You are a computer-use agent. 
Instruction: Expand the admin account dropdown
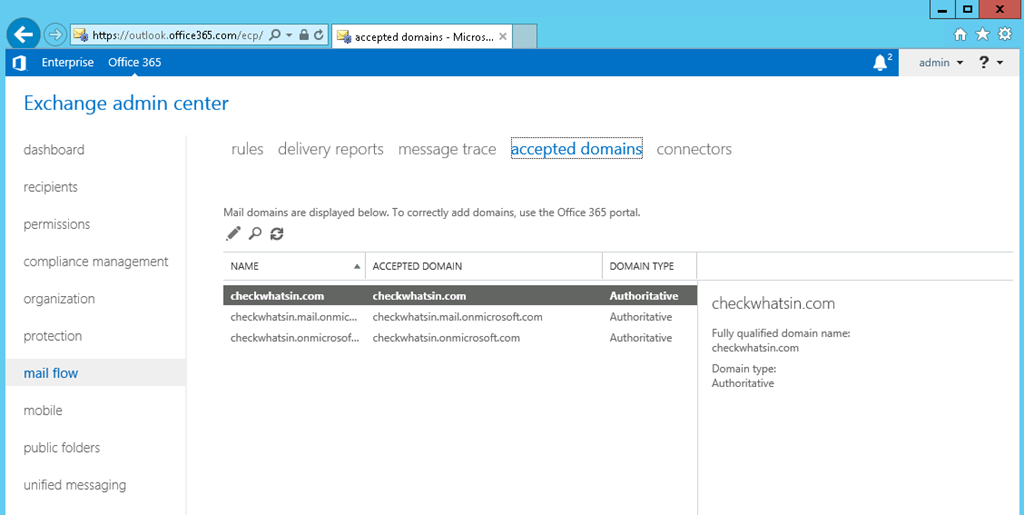tap(941, 63)
